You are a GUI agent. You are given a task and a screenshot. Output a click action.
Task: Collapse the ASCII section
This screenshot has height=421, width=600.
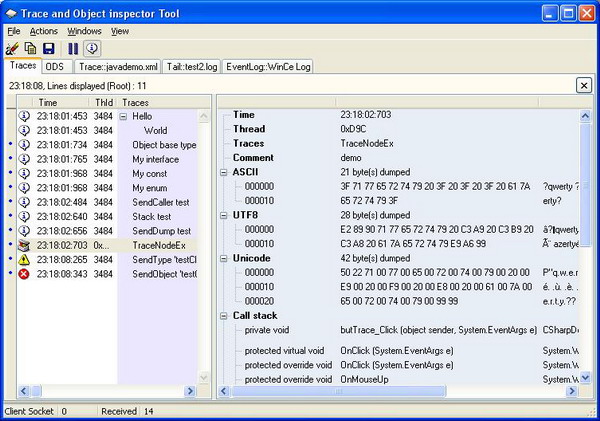coord(223,172)
